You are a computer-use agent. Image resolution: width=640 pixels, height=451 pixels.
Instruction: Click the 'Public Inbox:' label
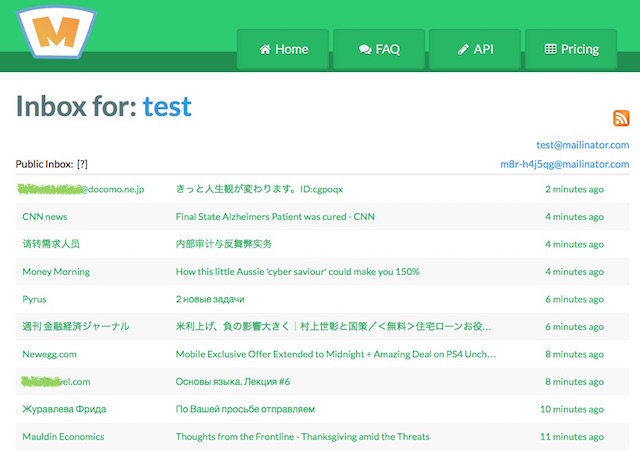coord(44,164)
